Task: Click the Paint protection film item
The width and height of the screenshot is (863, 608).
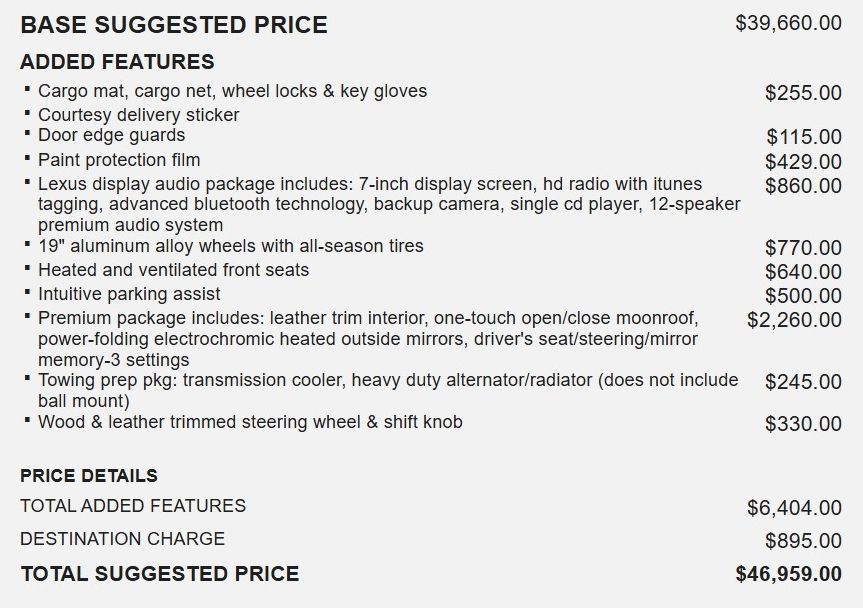Action: [x=119, y=160]
